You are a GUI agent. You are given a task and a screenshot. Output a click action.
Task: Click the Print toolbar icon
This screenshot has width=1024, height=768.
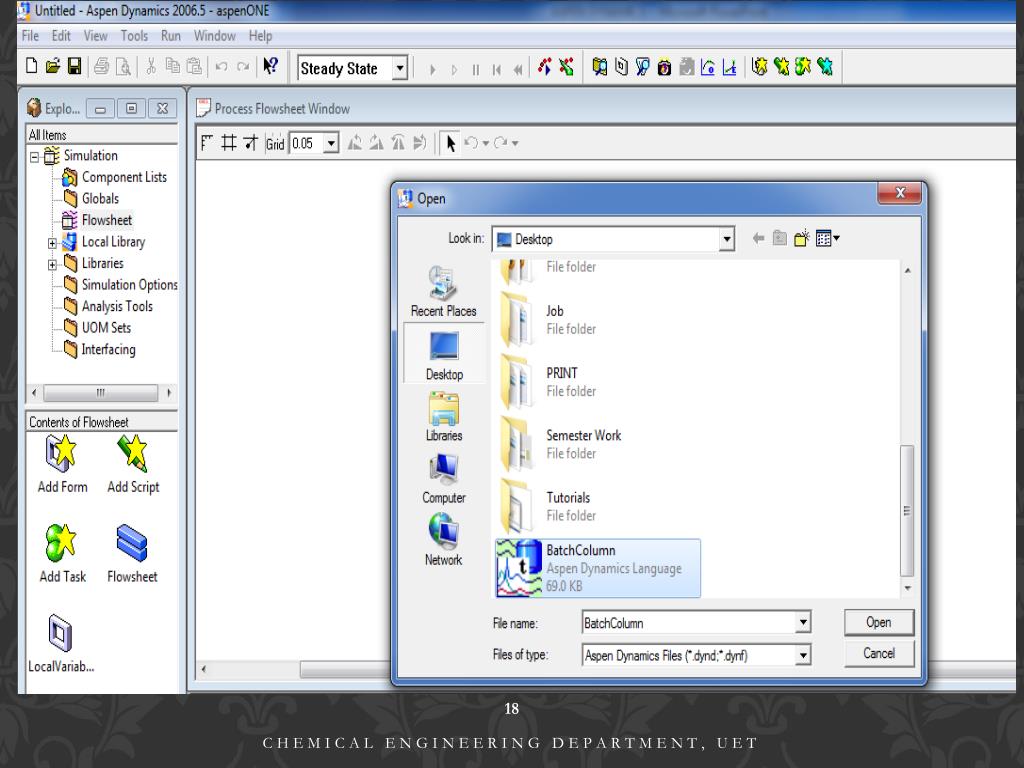101,66
